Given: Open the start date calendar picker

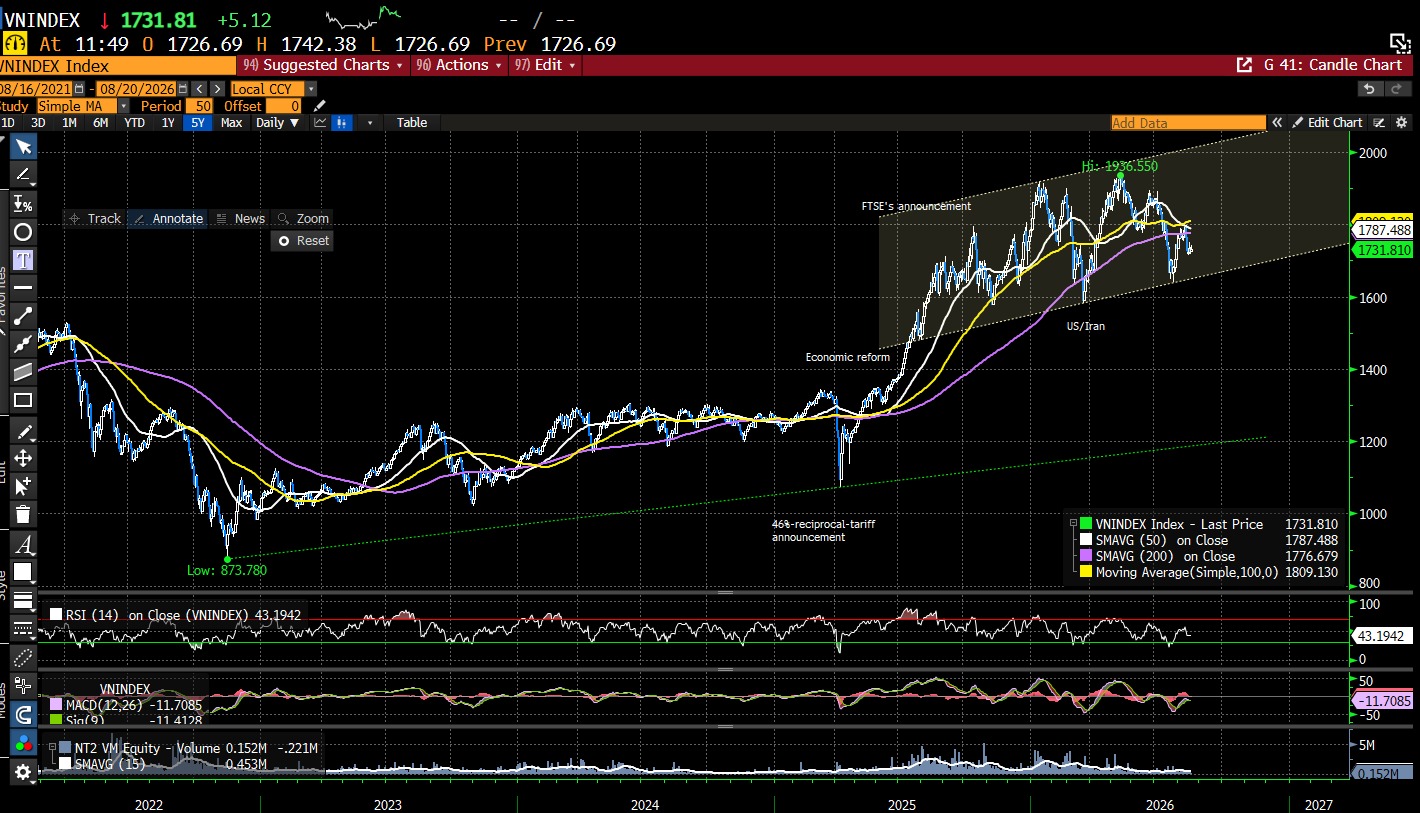Looking at the screenshot, I should click(x=79, y=89).
